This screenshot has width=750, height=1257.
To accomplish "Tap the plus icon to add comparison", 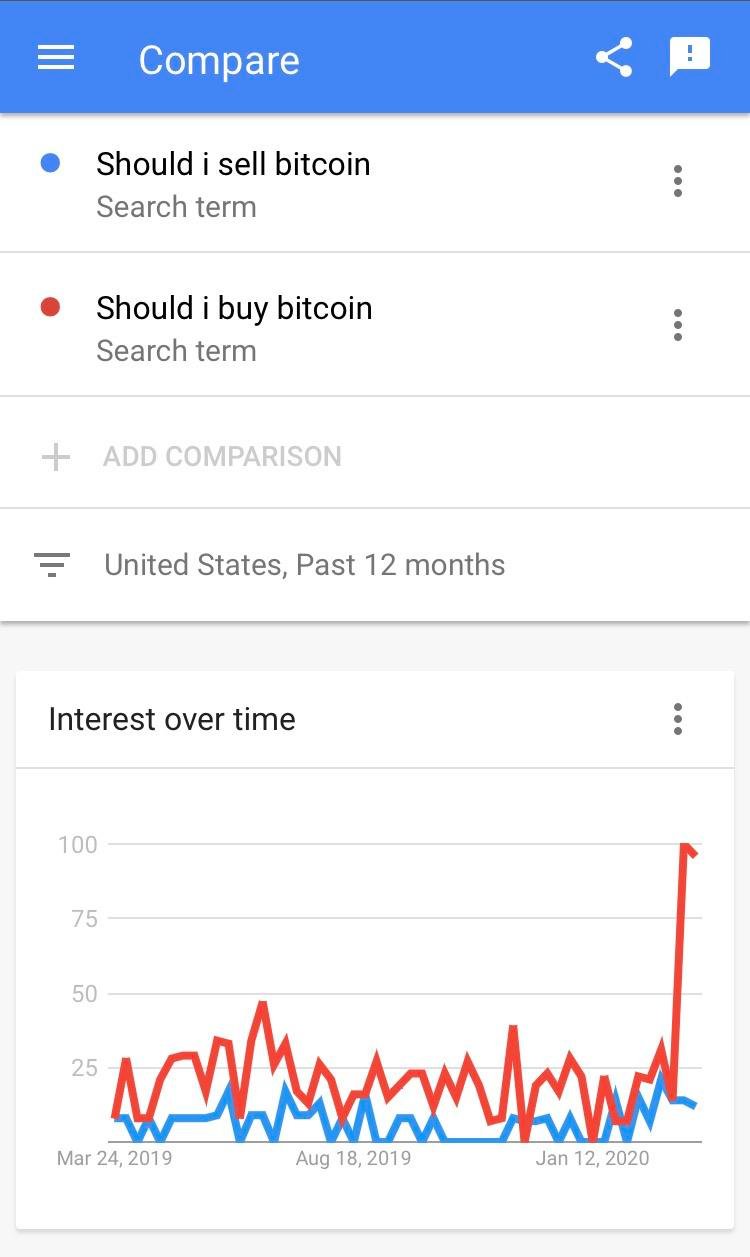I will point(56,457).
